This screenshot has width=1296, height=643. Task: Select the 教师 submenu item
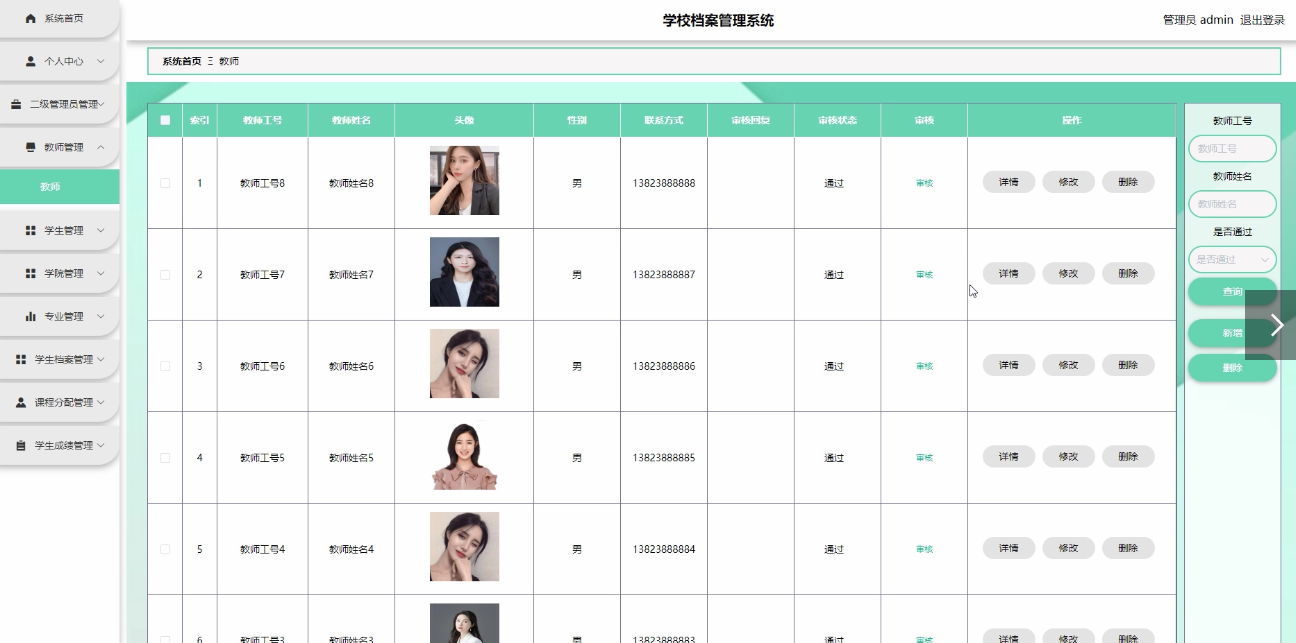(50, 187)
